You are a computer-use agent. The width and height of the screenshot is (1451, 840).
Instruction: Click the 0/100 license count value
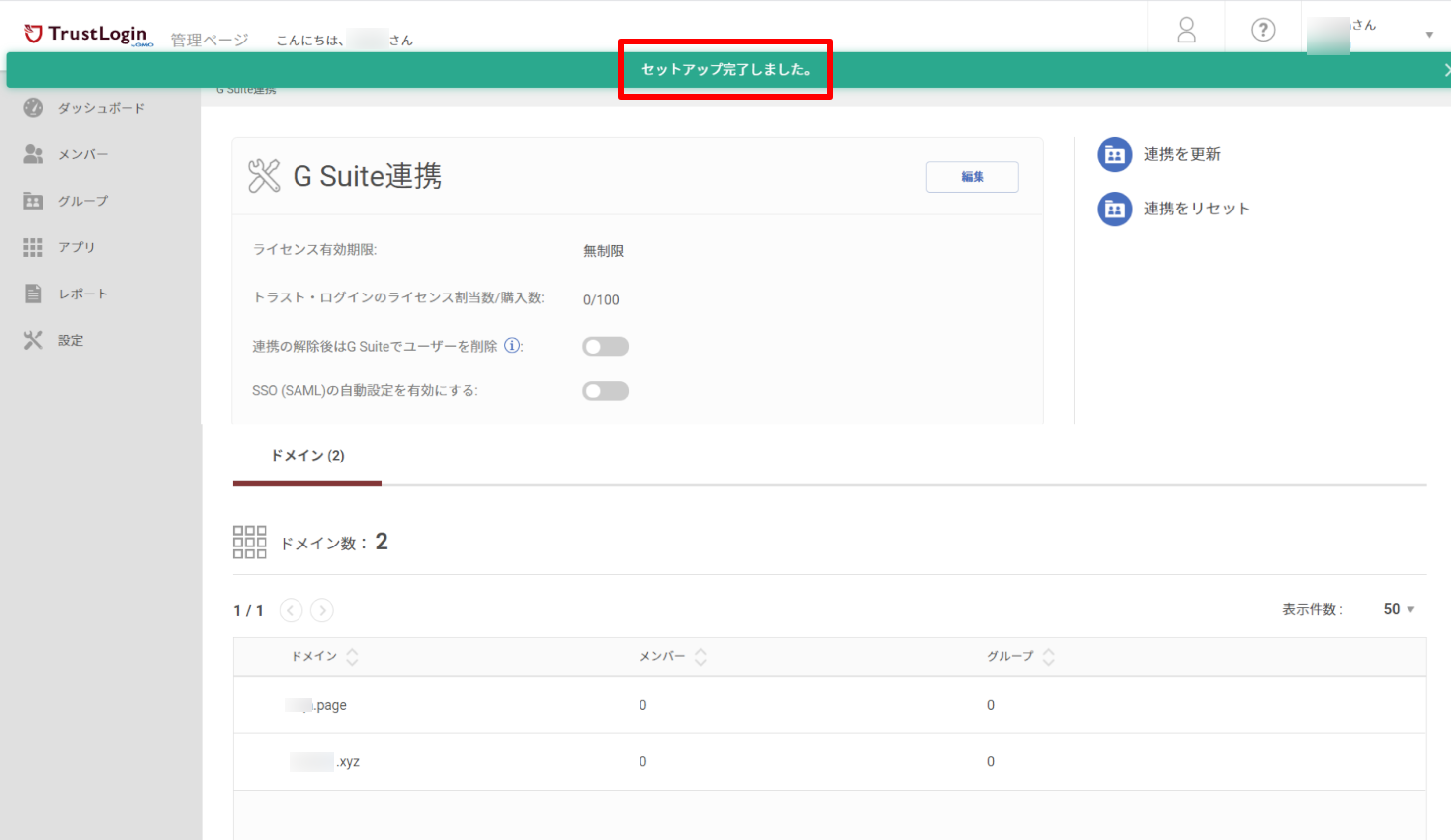click(601, 299)
